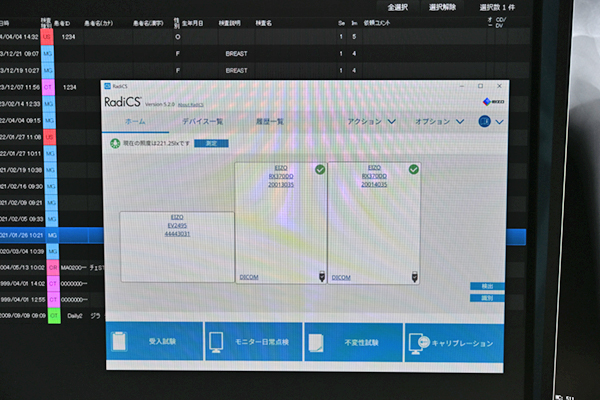
Task: Click the 受入試験 clipboard icon
Action: (119, 342)
